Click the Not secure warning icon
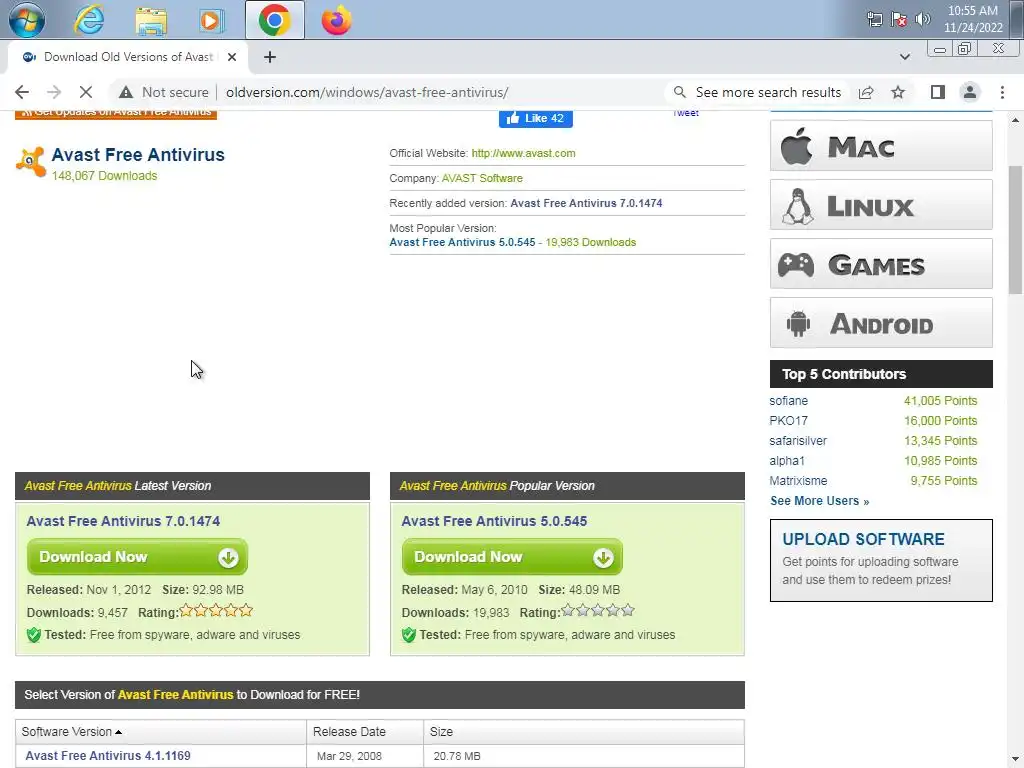1024x768 pixels. click(x=126, y=92)
